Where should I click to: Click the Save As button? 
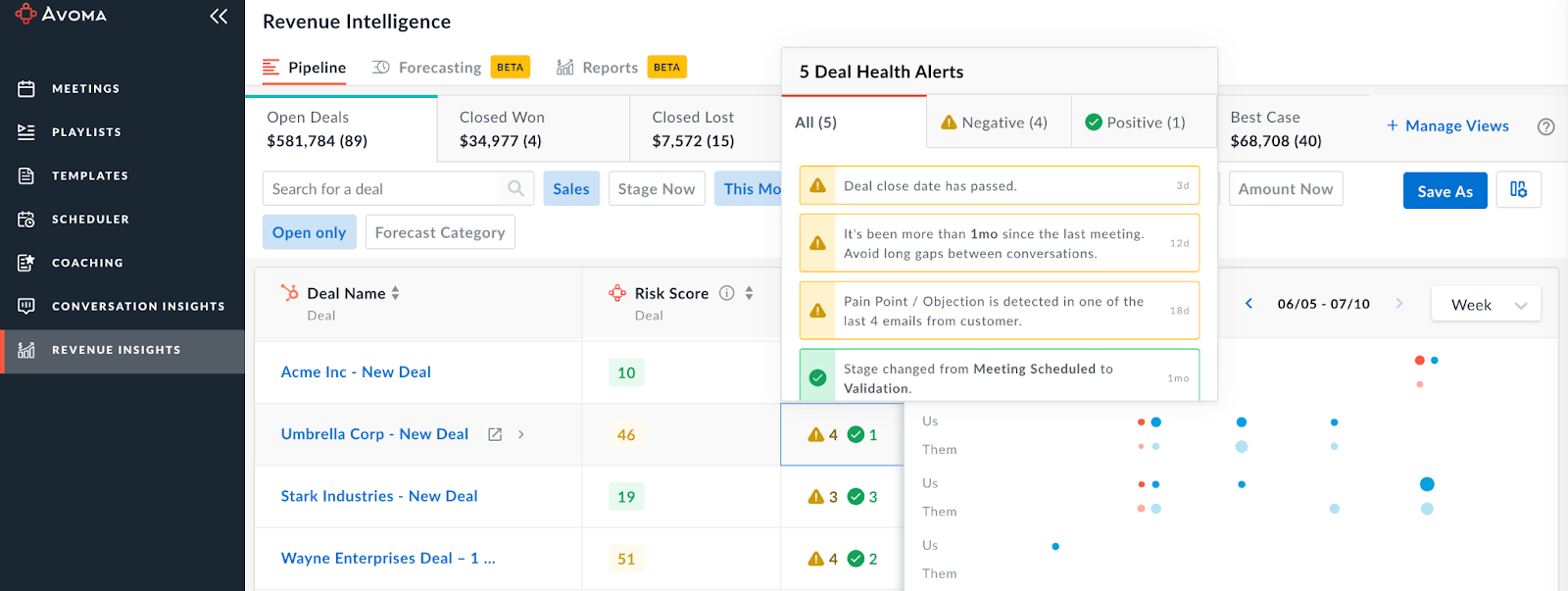[x=1445, y=191]
